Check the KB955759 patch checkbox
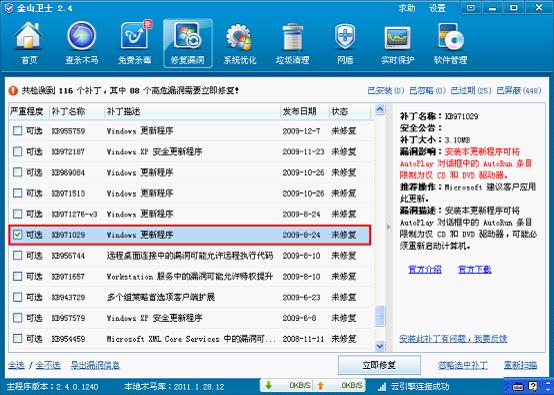 pyautogui.click(x=17, y=131)
